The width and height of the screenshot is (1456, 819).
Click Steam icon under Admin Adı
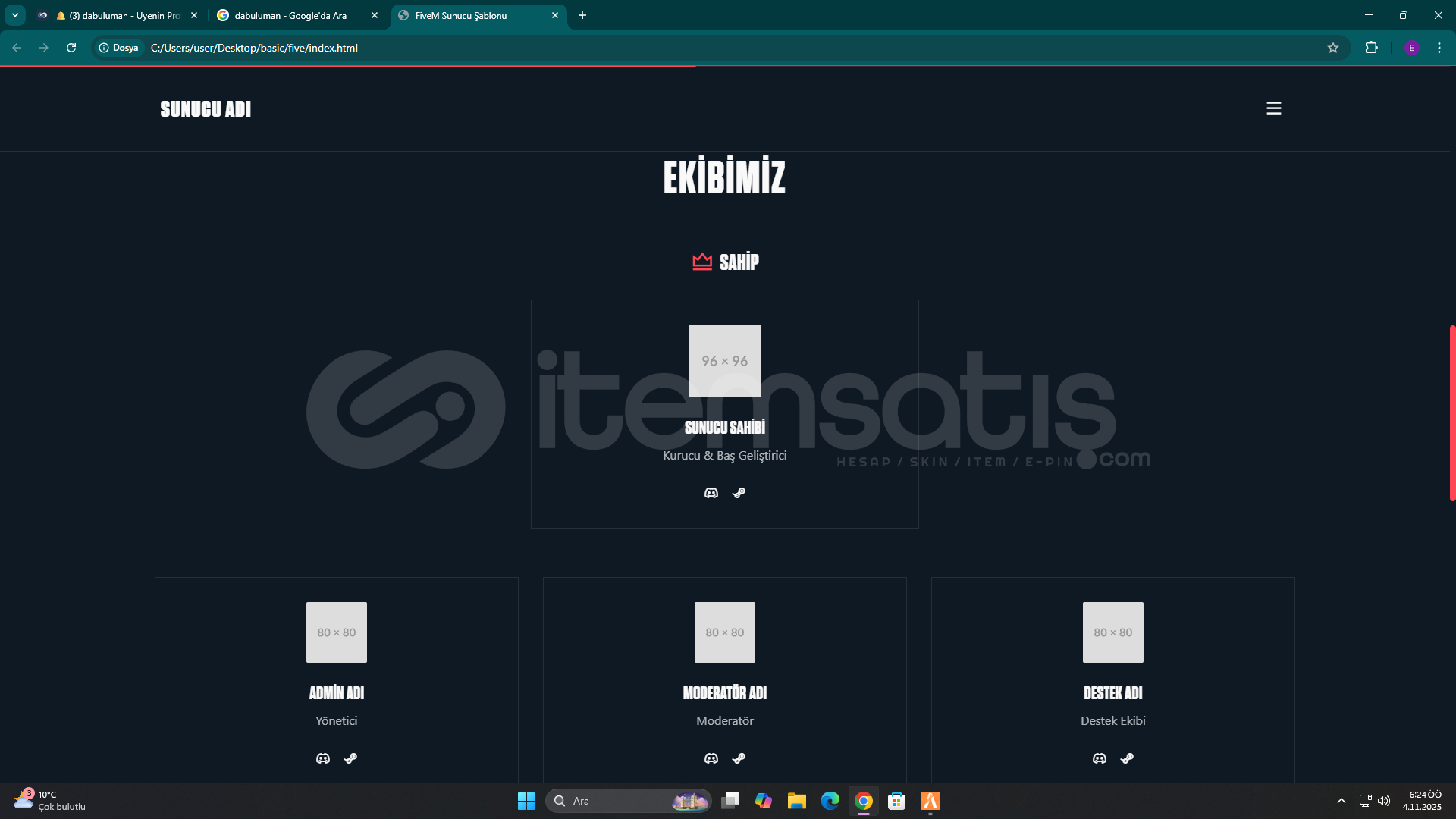click(350, 758)
